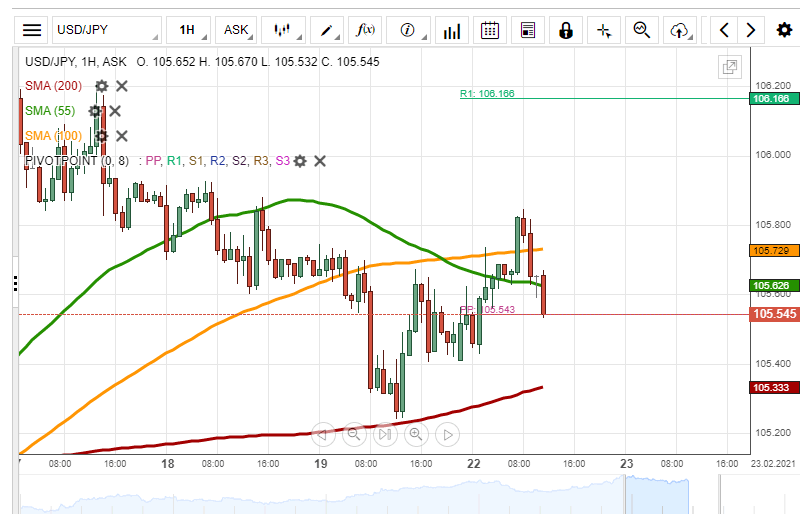The width and height of the screenshot is (806, 523).
Task: Go to next with right chevron
Action: point(750,30)
